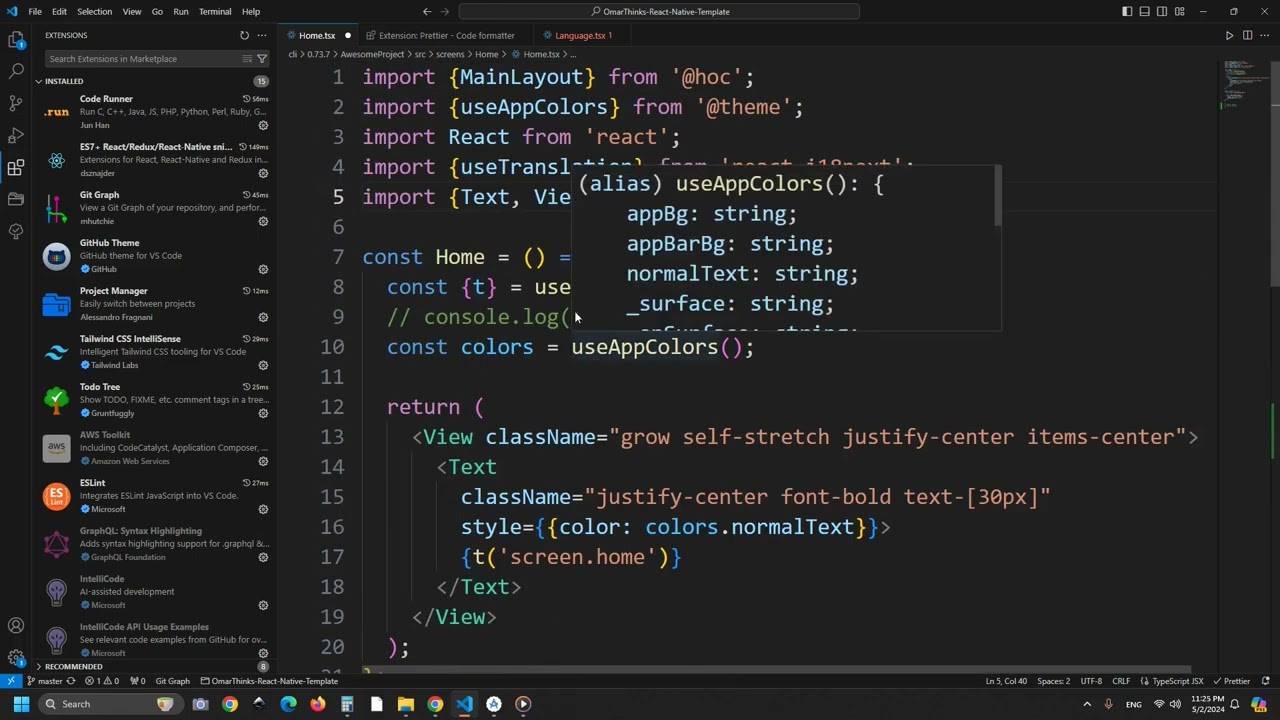The height and width of the screenshot is (720, 1280).
Task: Refresh the extensions list
Action: [244, 35]
